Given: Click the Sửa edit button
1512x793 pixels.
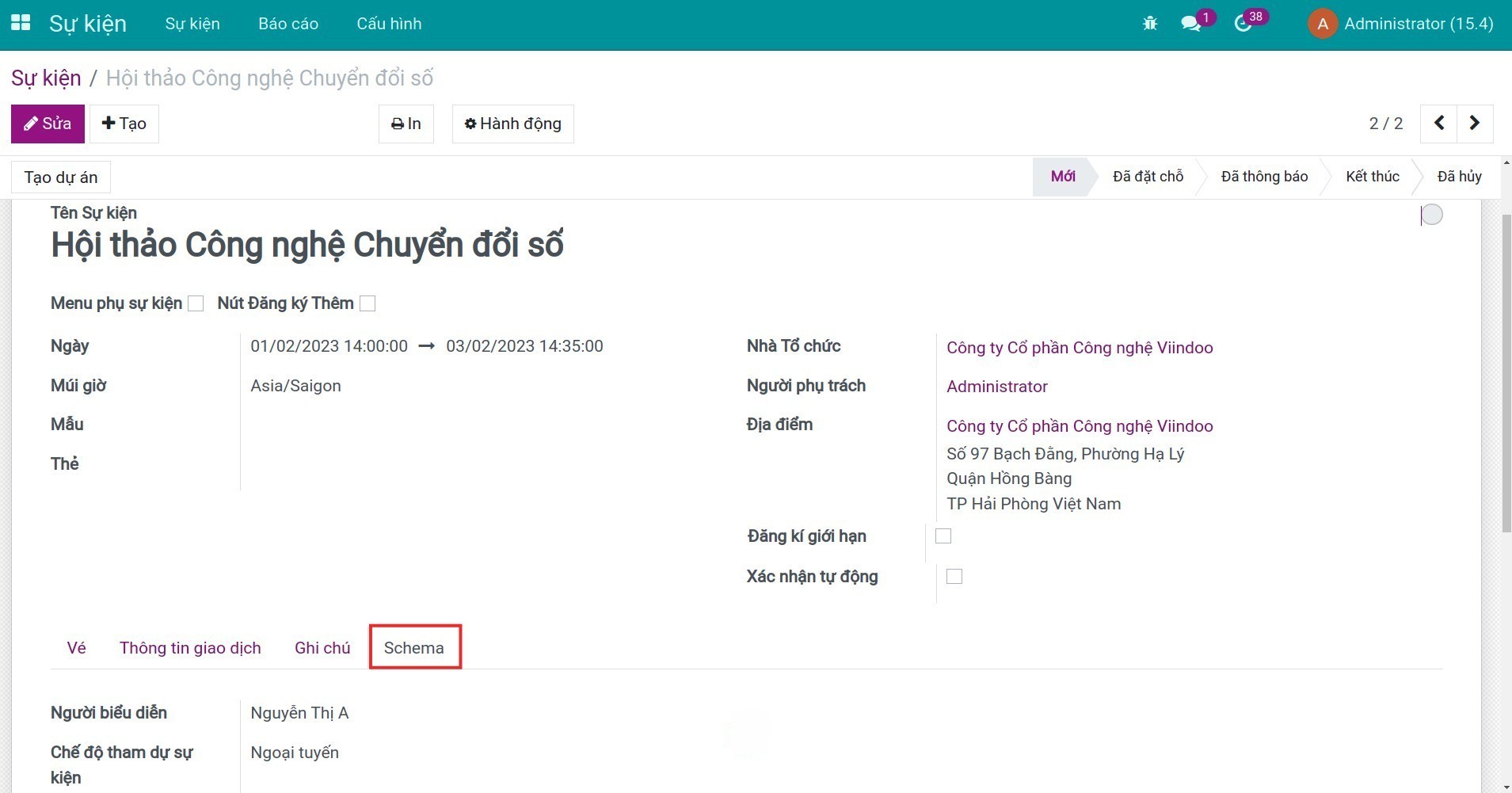Looking at the screenshot, I should click(48, 124).
